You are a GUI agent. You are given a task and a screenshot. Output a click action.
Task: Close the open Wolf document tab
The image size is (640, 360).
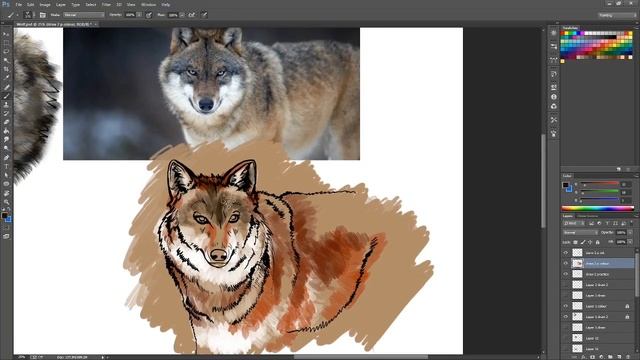pos(96,24)
